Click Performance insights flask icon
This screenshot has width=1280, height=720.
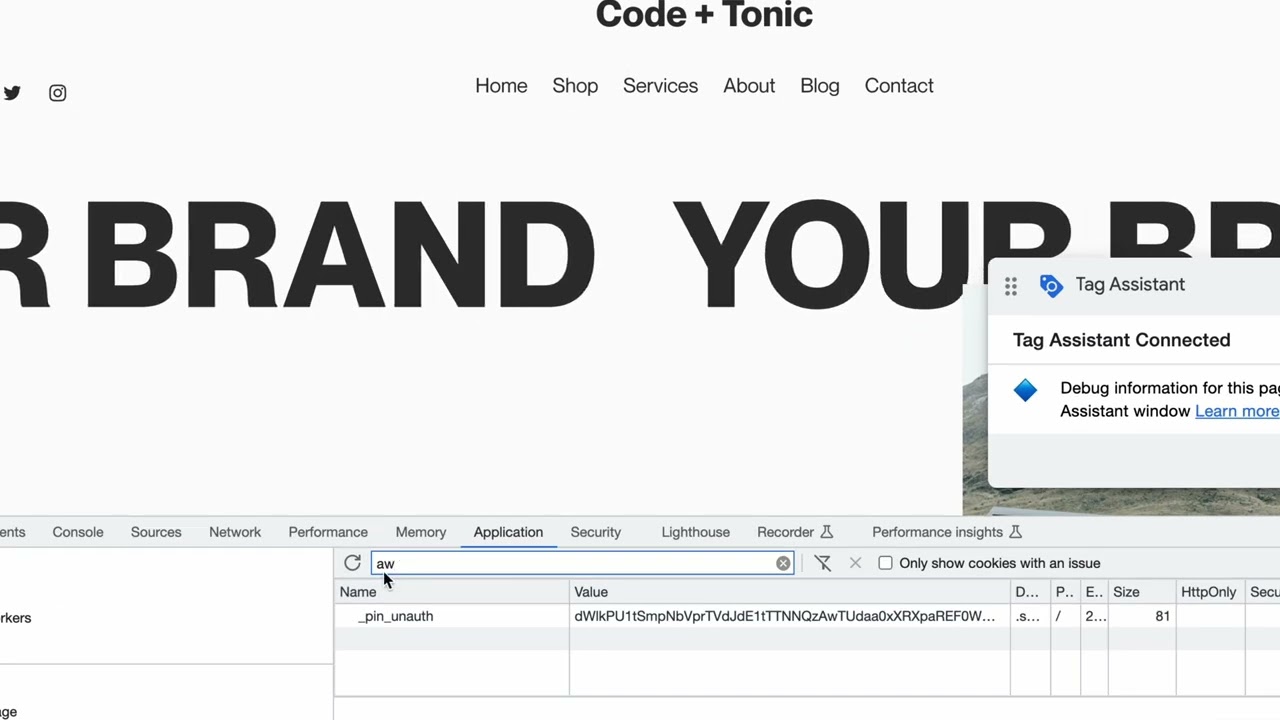pyautogui.click(x=1015, y=532)
